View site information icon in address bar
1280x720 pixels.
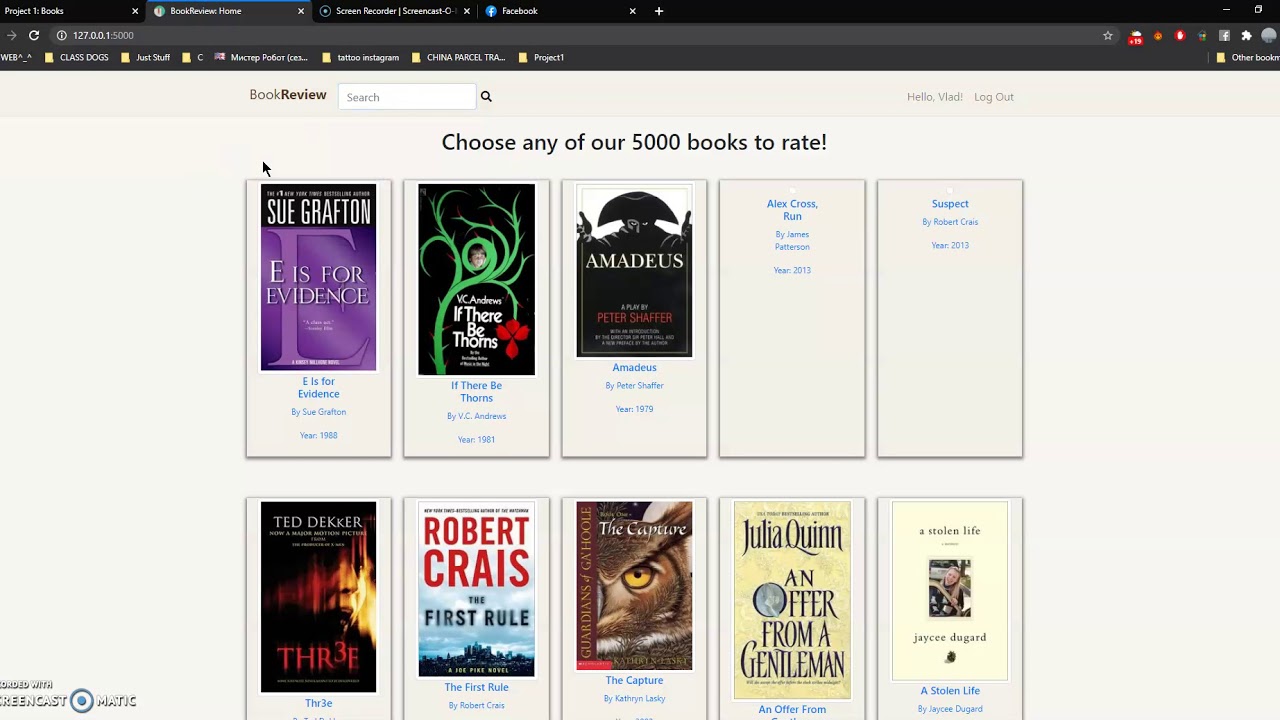click(x=61, y=35)
